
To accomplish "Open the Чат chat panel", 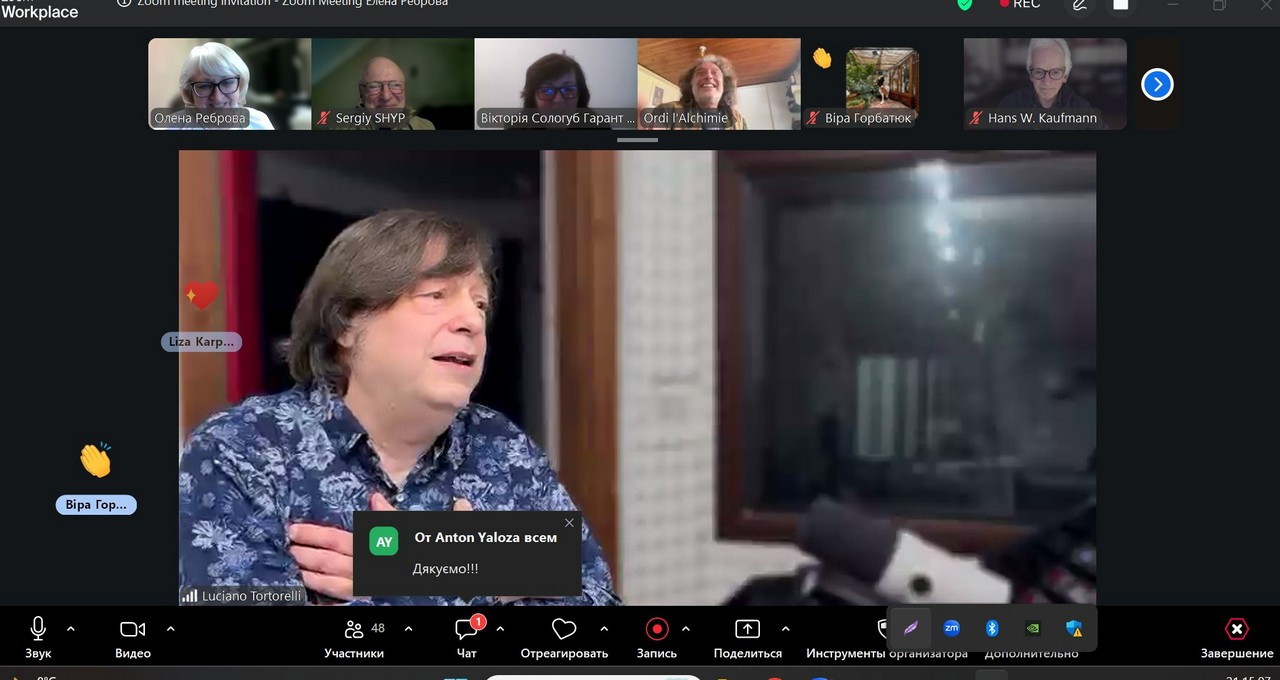I will (467, 638).
